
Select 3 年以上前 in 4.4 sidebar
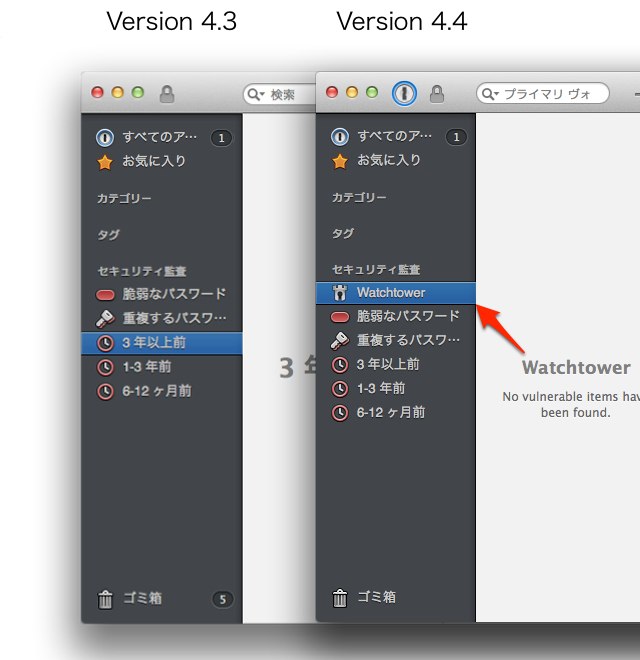tap(396, 365)
